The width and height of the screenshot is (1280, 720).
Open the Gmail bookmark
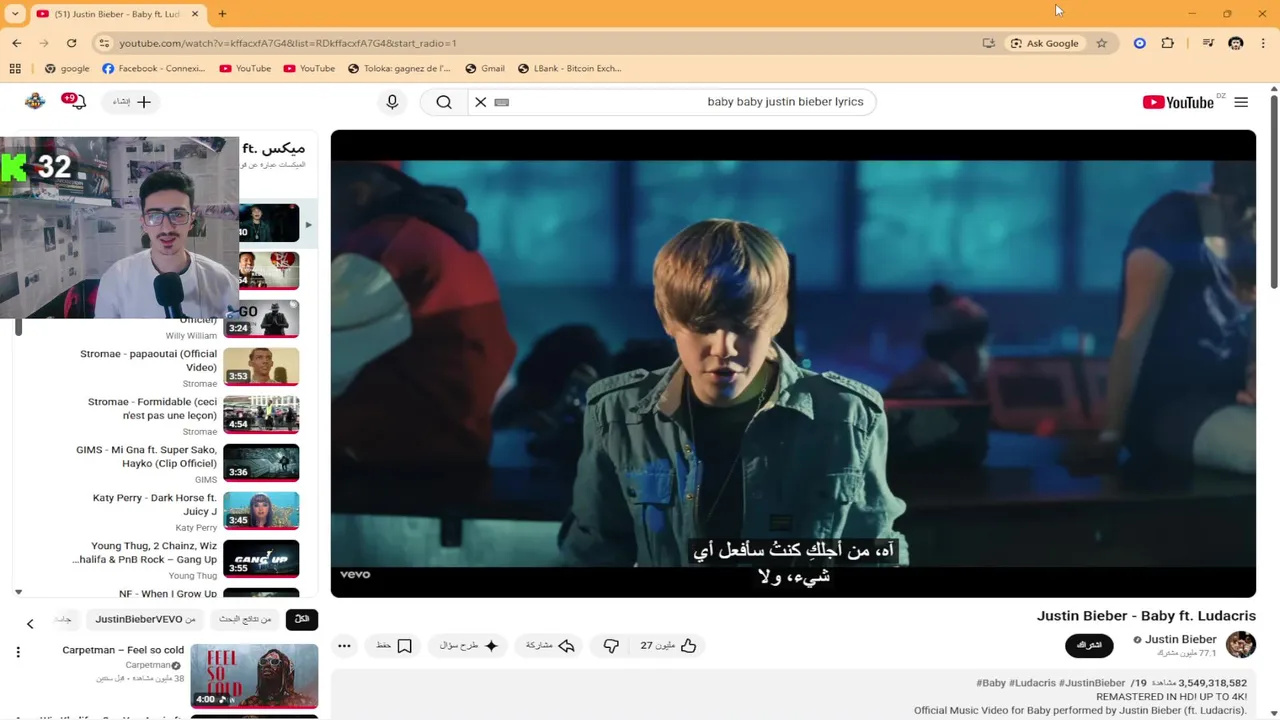(x=485, y=69)
